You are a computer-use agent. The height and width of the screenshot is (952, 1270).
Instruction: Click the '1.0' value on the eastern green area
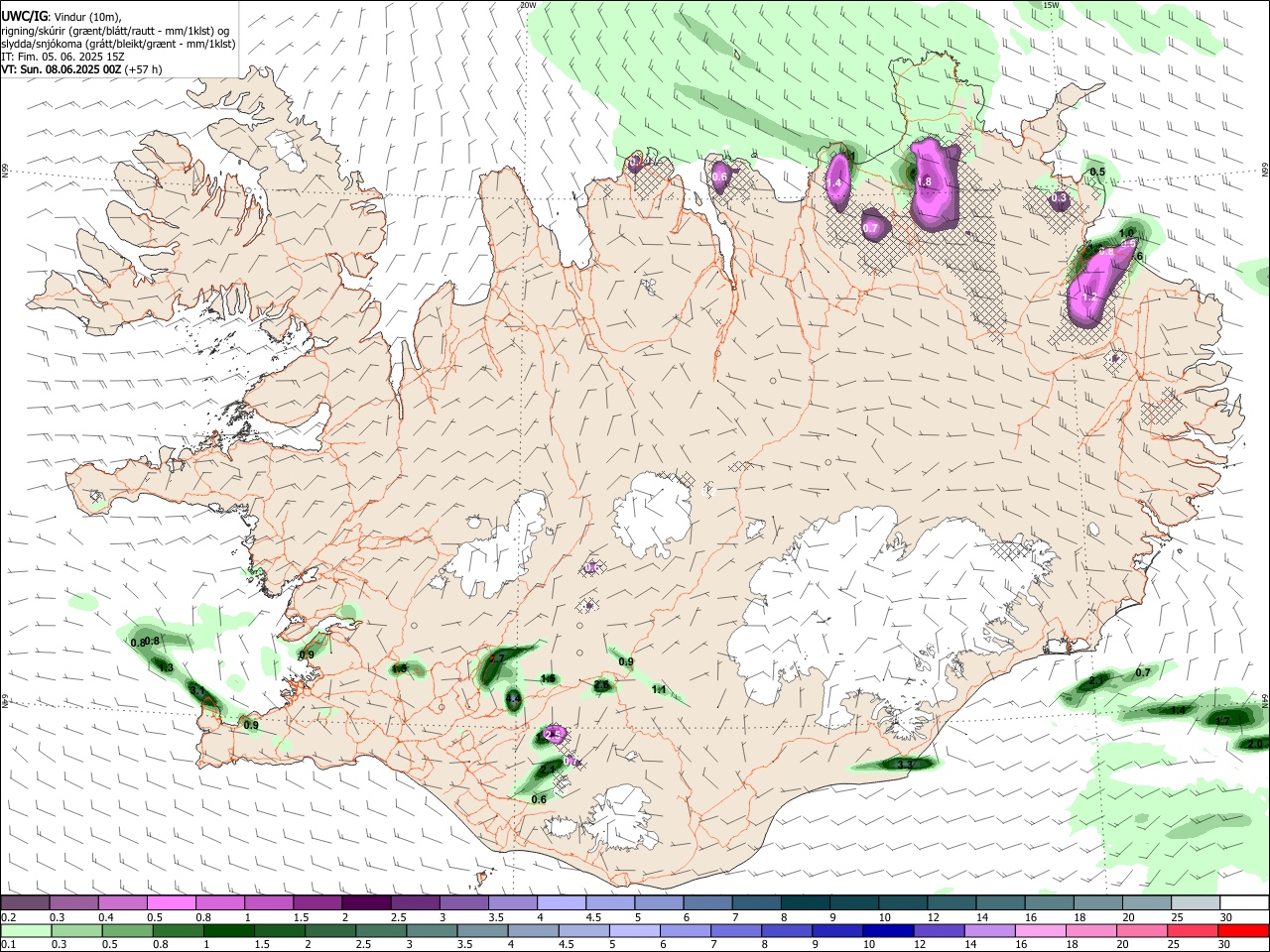coord(1126,231)
